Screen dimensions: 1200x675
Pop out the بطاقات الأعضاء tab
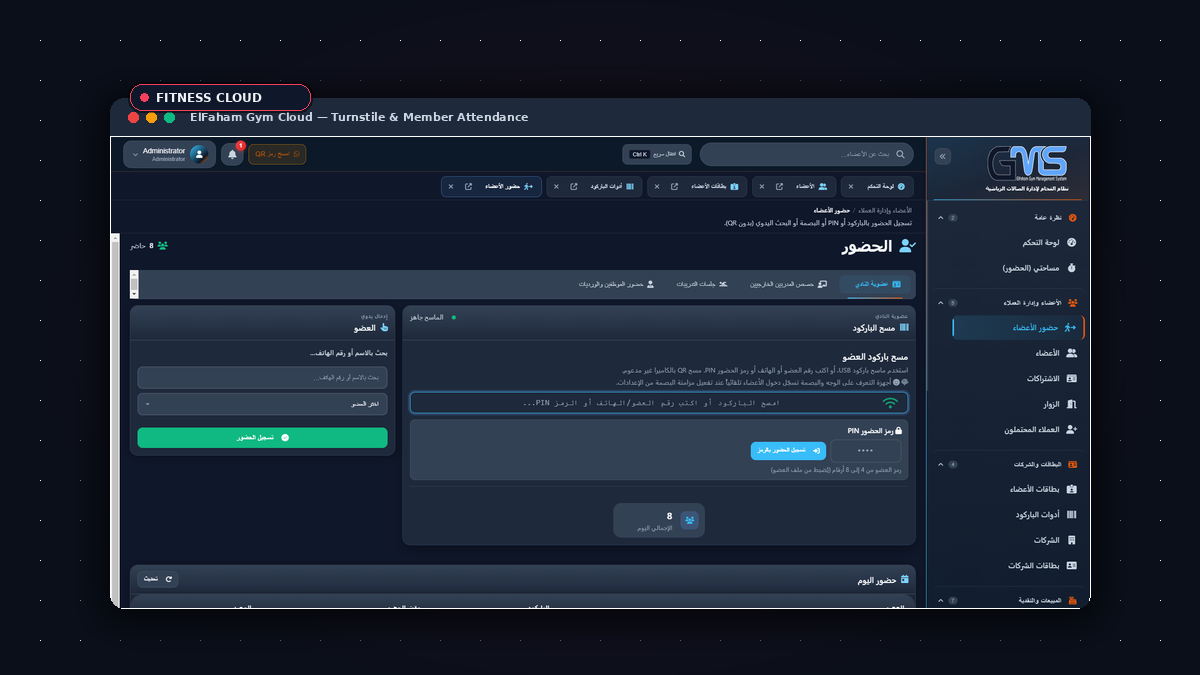pos(674,187)
